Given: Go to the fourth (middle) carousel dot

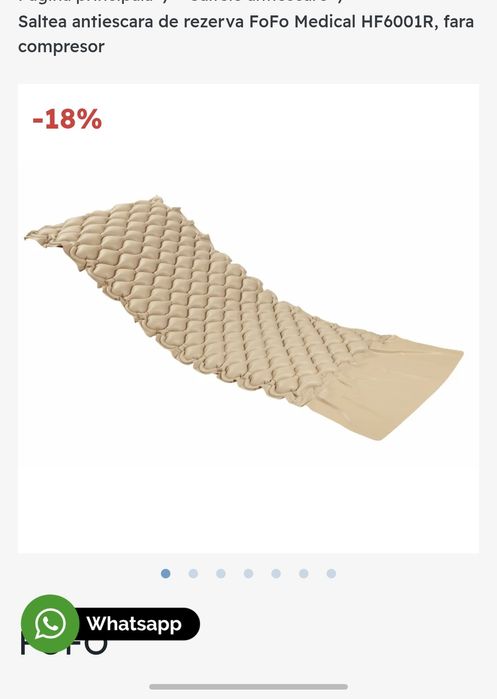Looking at the screenshot, I should click(248, 574).
